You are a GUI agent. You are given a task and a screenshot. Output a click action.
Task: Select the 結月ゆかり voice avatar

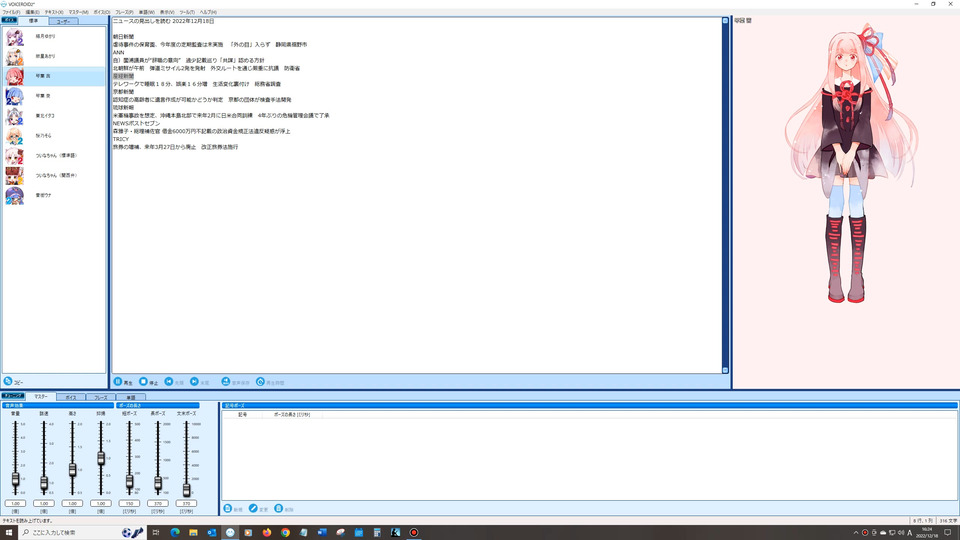15,37
